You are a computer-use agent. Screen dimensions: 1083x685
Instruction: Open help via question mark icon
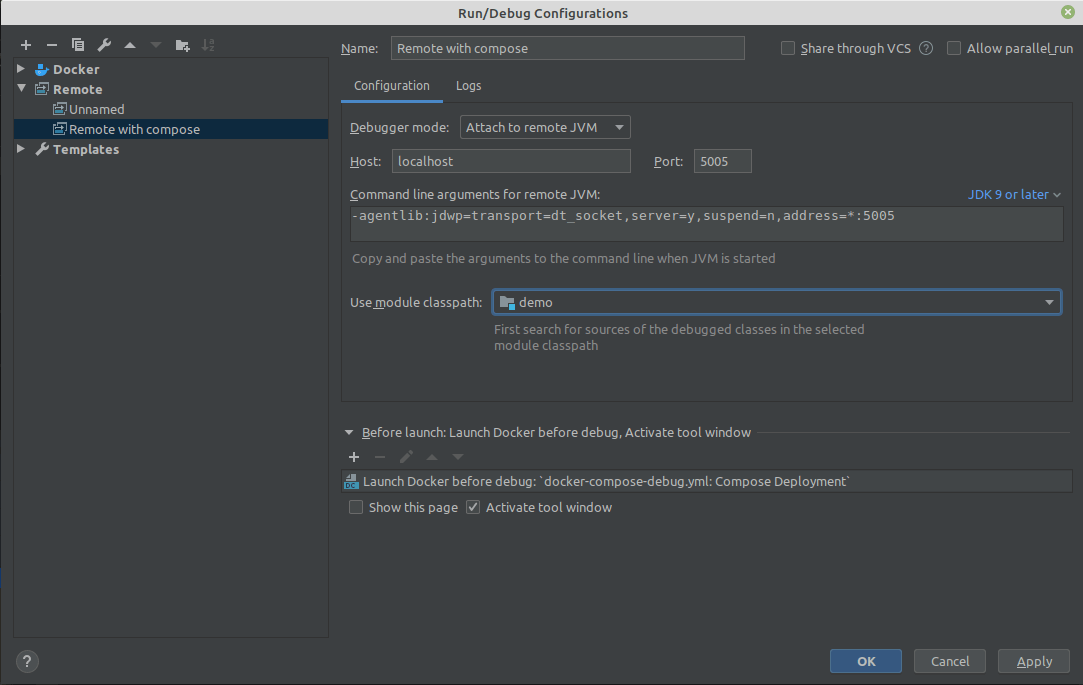[26, 661]
